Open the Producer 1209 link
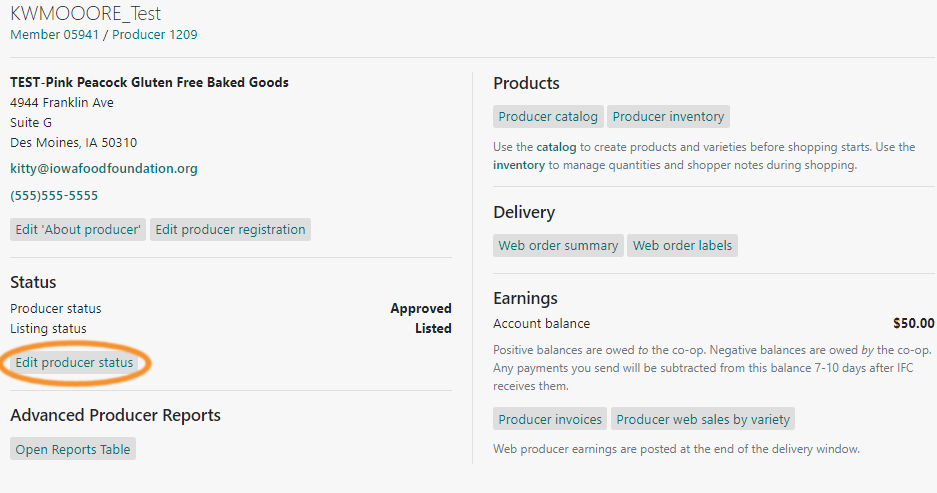This screenshot has height=493, width=937. (x=154, y=35)
